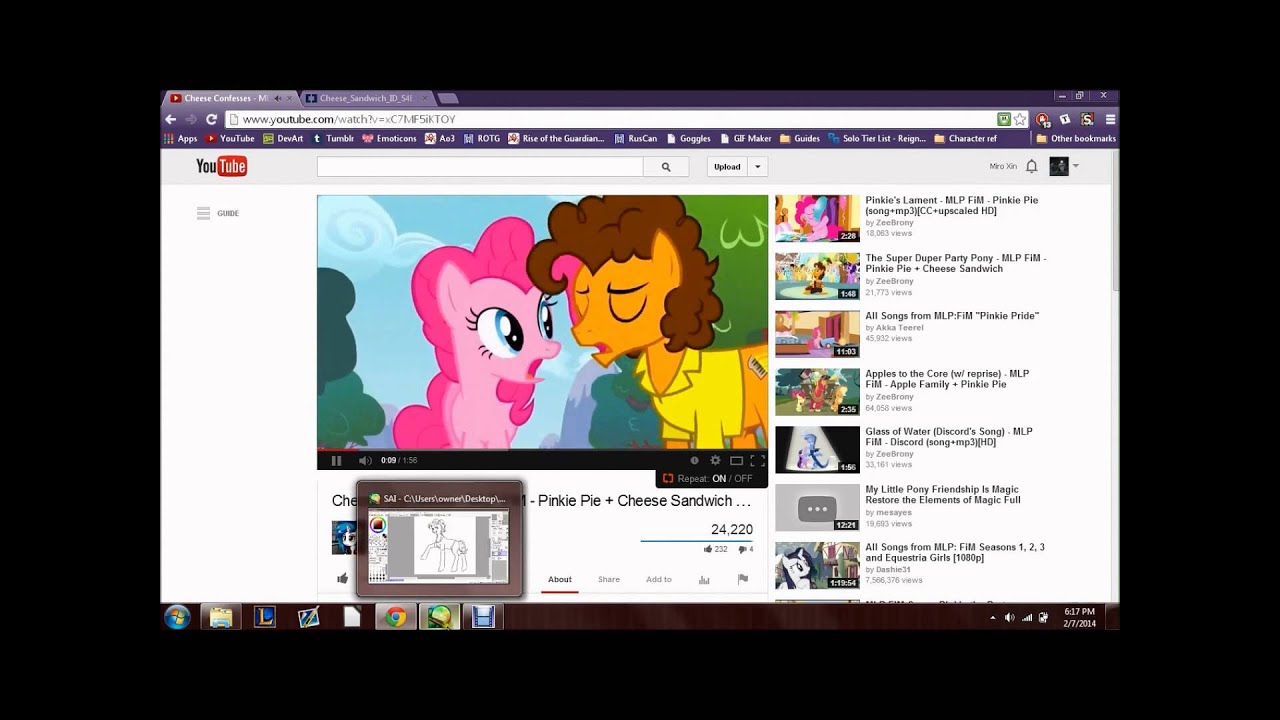Mute the video using the speaker icon
1280x720 pixels.
tap(364, 460)
